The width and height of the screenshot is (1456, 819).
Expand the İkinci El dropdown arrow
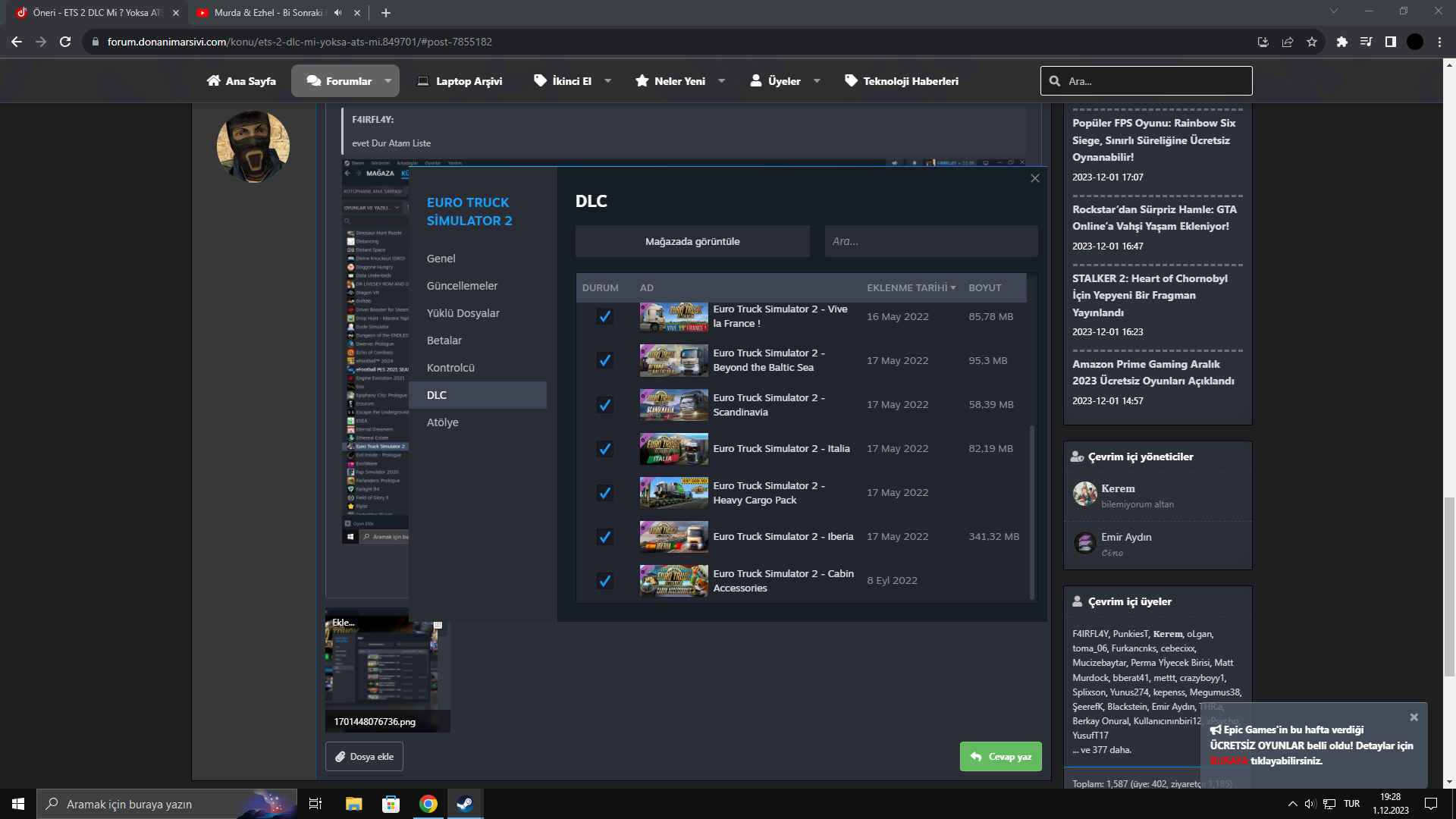click(607, 80)
